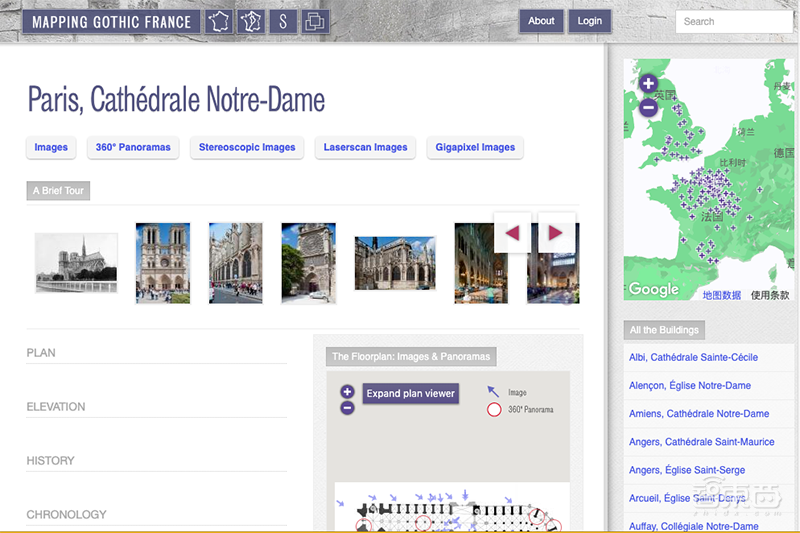
Task: Click the Expand plan viewer button
Action: pyautogui.click(x=410, y=394)
